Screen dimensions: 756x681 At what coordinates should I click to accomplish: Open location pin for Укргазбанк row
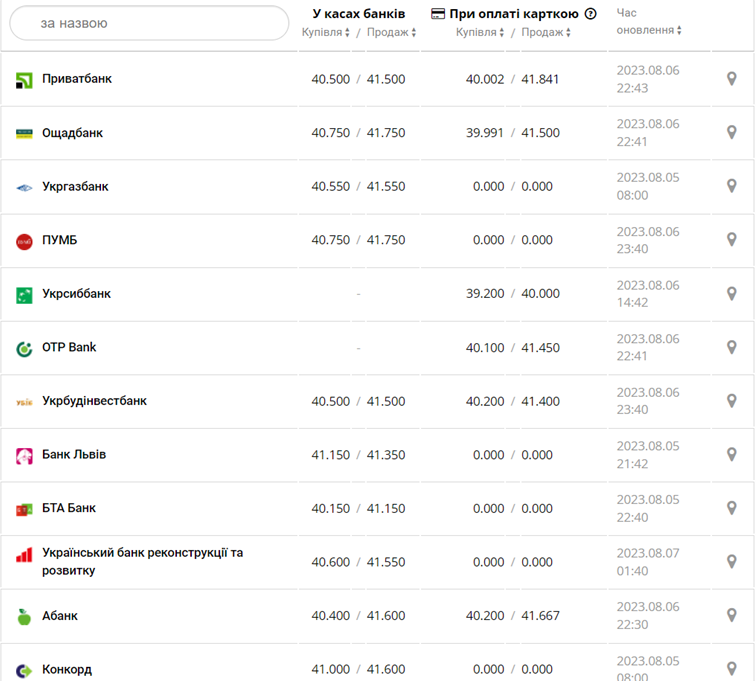point(731,186)
